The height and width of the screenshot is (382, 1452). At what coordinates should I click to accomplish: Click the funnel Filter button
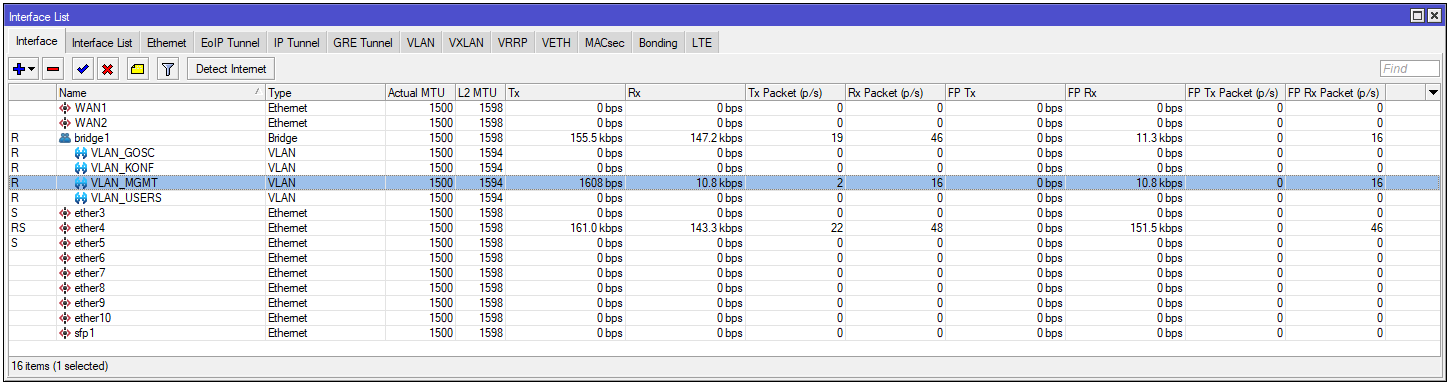(168, 69)
